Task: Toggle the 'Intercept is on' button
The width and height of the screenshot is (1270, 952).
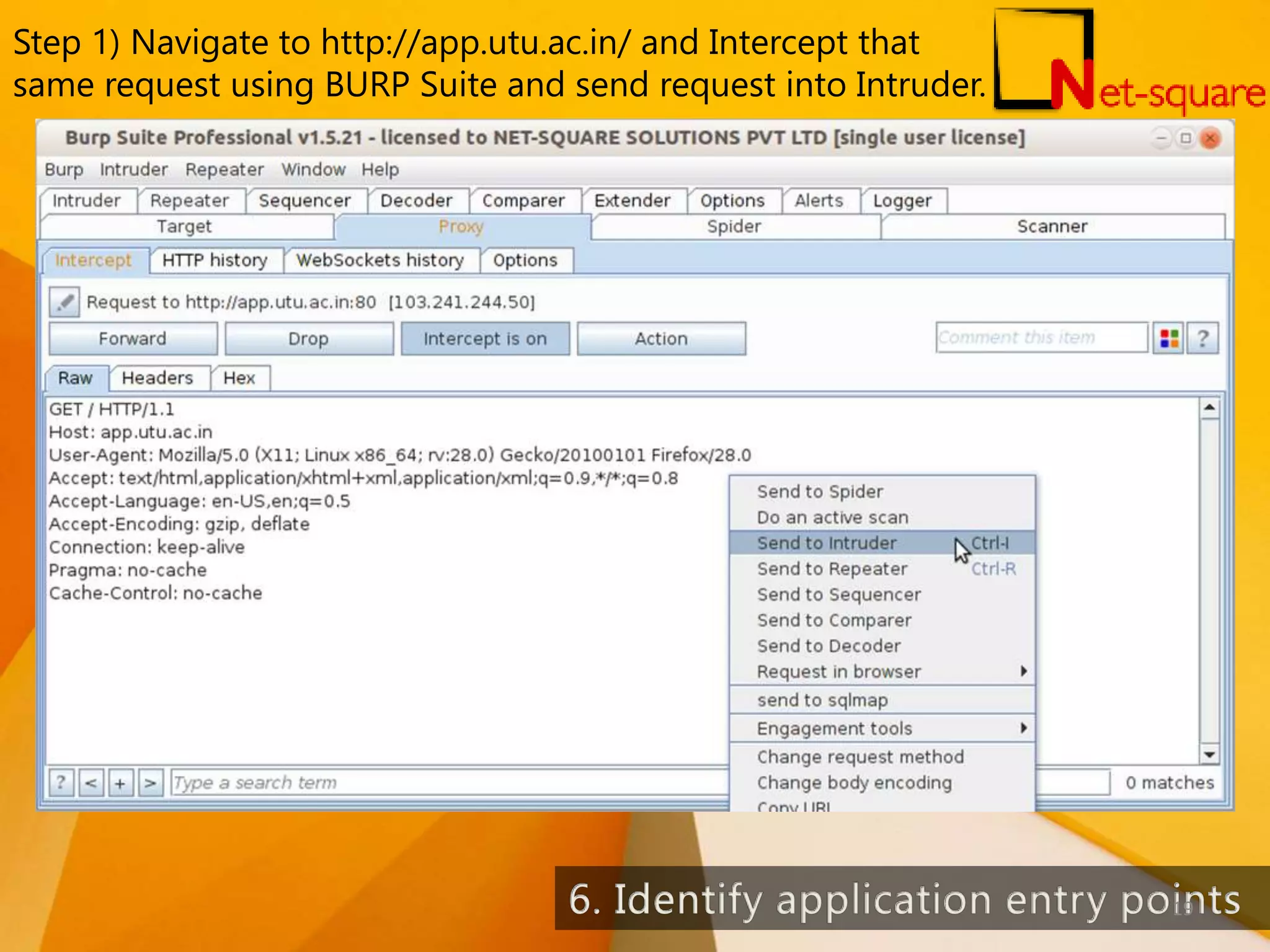Action: coord(485,338)
